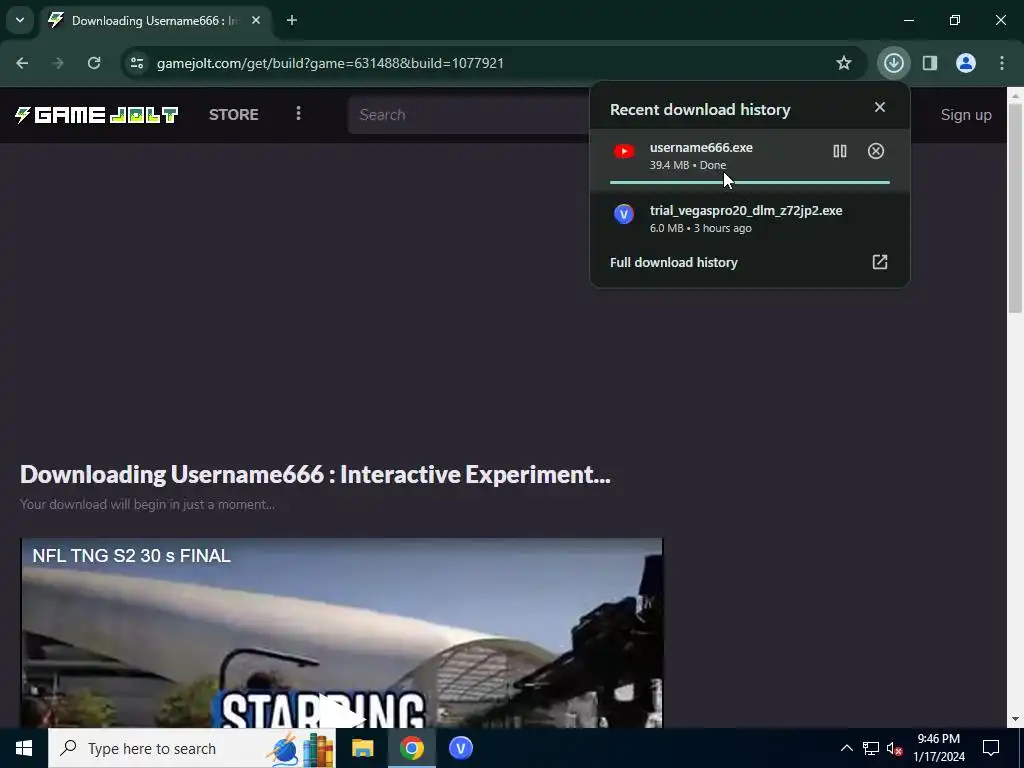Click the Vegas icon beside trial_vegaspro20 download
The height and width of the screenshot is (768, 1024).
(624, 214)
